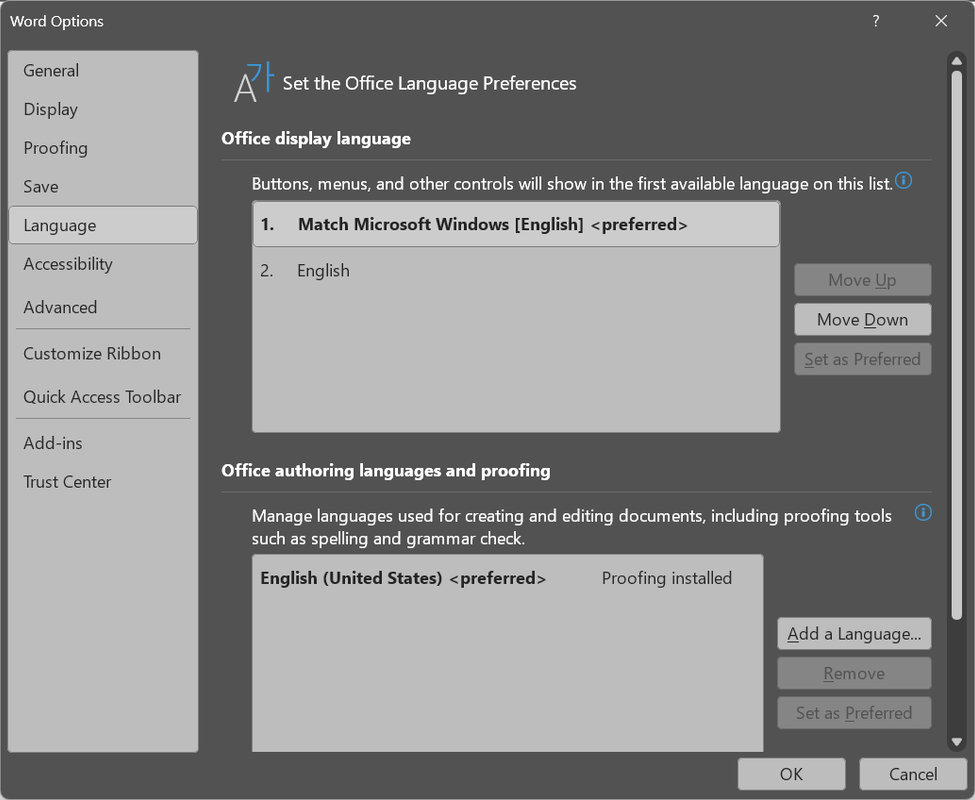Go to the Add-ins category
The image size is (975, 800).
click(103, 443)
